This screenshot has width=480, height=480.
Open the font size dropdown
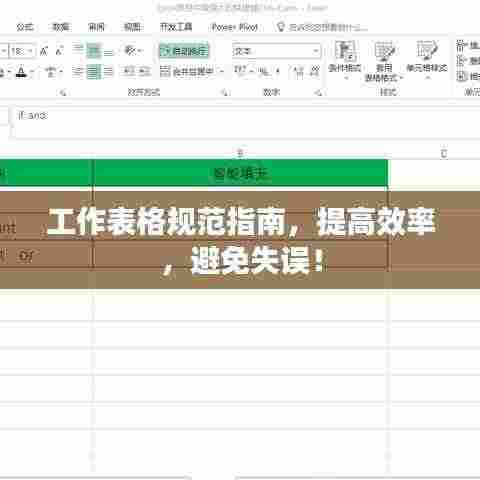point(30,51)
